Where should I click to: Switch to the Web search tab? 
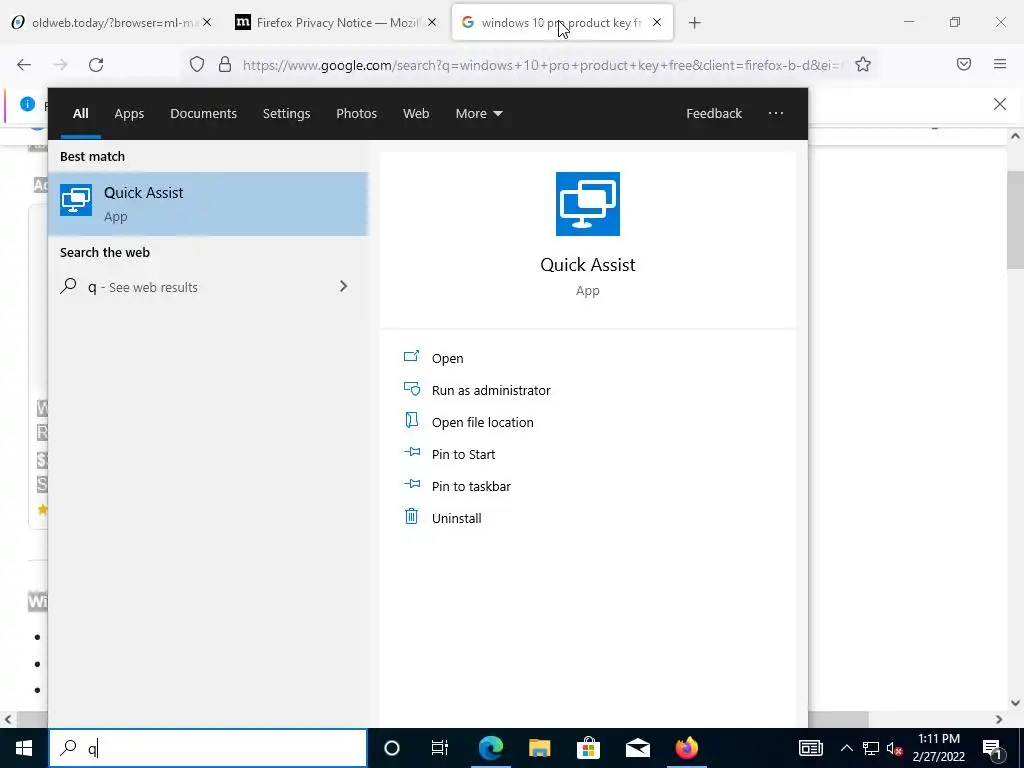click(x=416, y=113)
